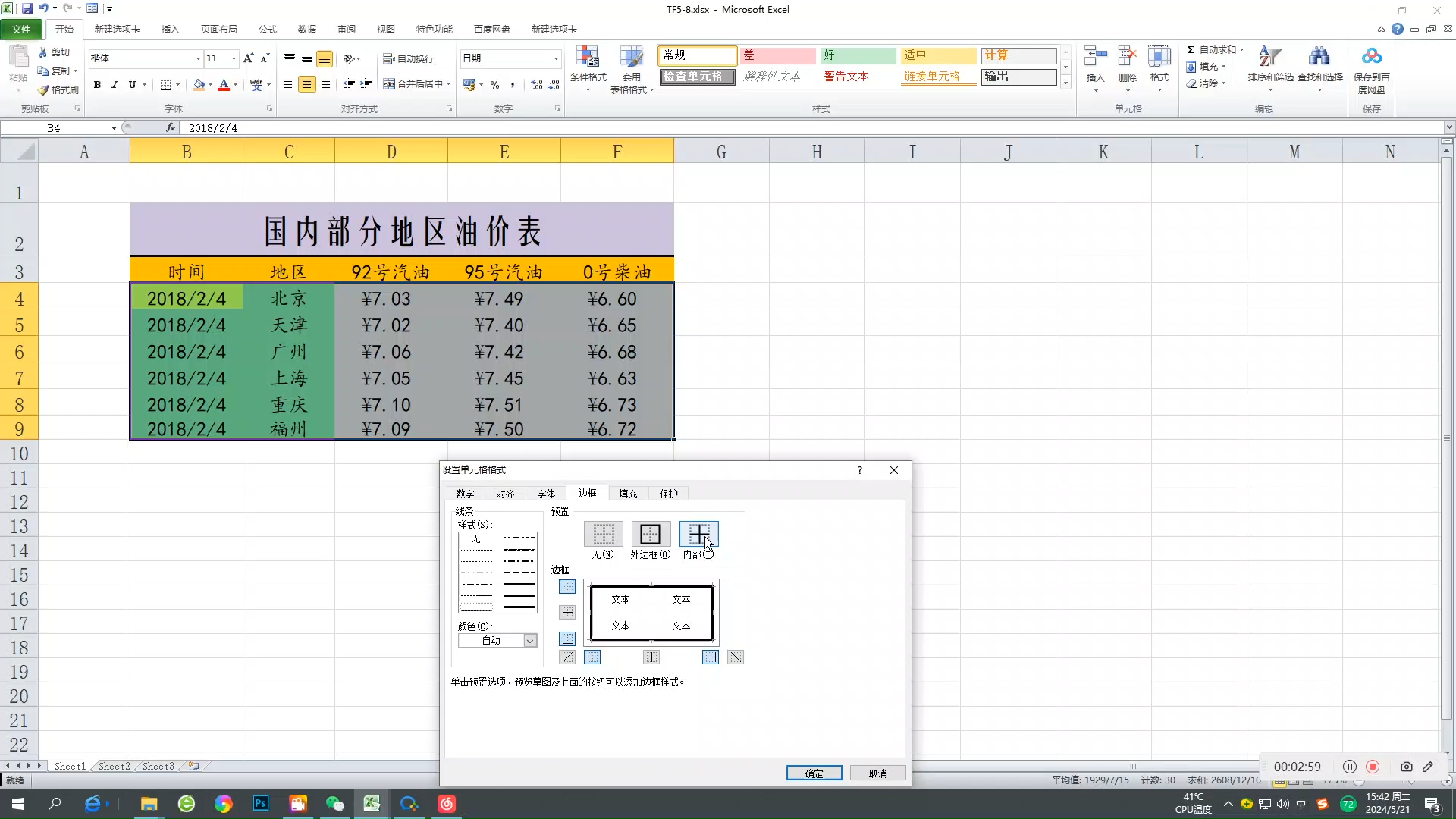The height and width of the screenshot is (819, 1456).
Task: Click the 适中 neutral cell style swatch
Action: 938,55
